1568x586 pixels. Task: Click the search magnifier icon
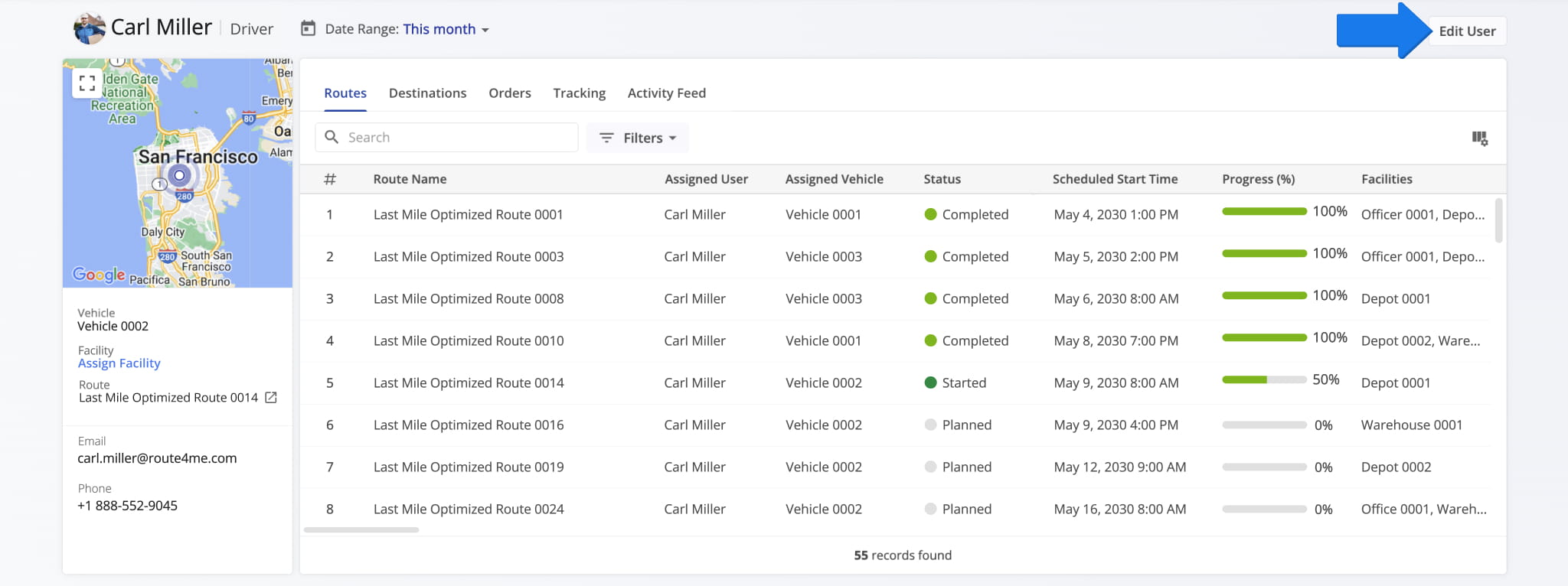click(x=332, y=137)
